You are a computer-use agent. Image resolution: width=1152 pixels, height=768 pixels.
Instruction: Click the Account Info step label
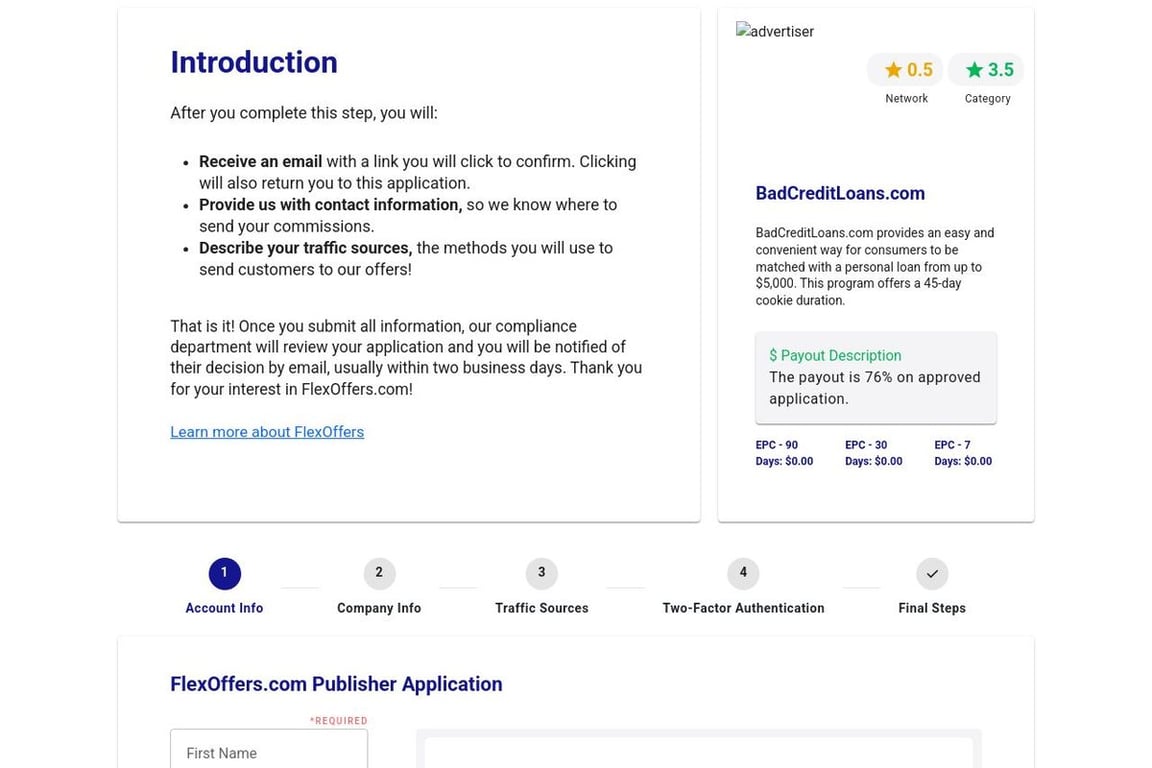[x=224, y=609]
